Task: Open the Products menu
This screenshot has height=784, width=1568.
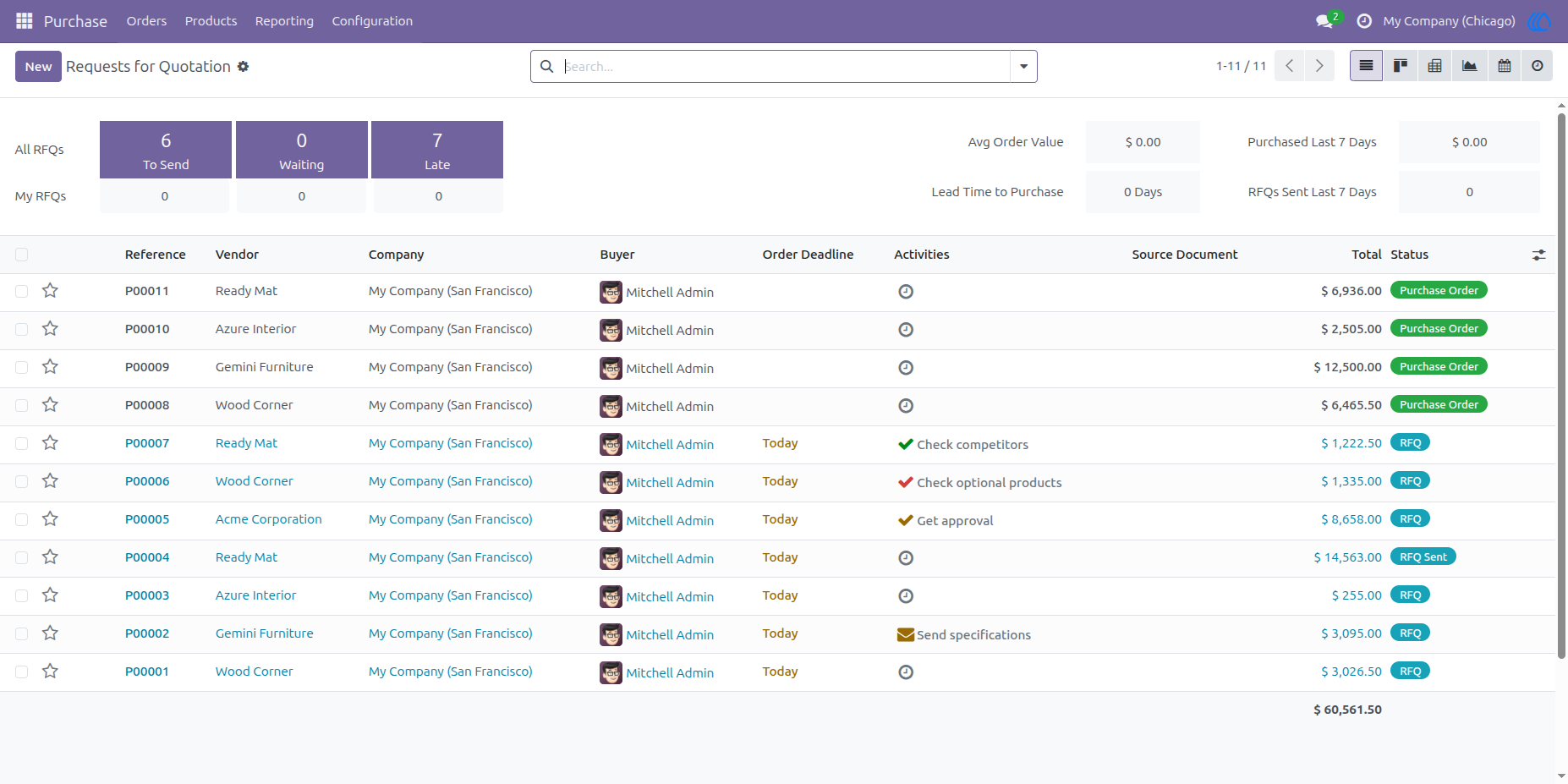Action: 211,21
